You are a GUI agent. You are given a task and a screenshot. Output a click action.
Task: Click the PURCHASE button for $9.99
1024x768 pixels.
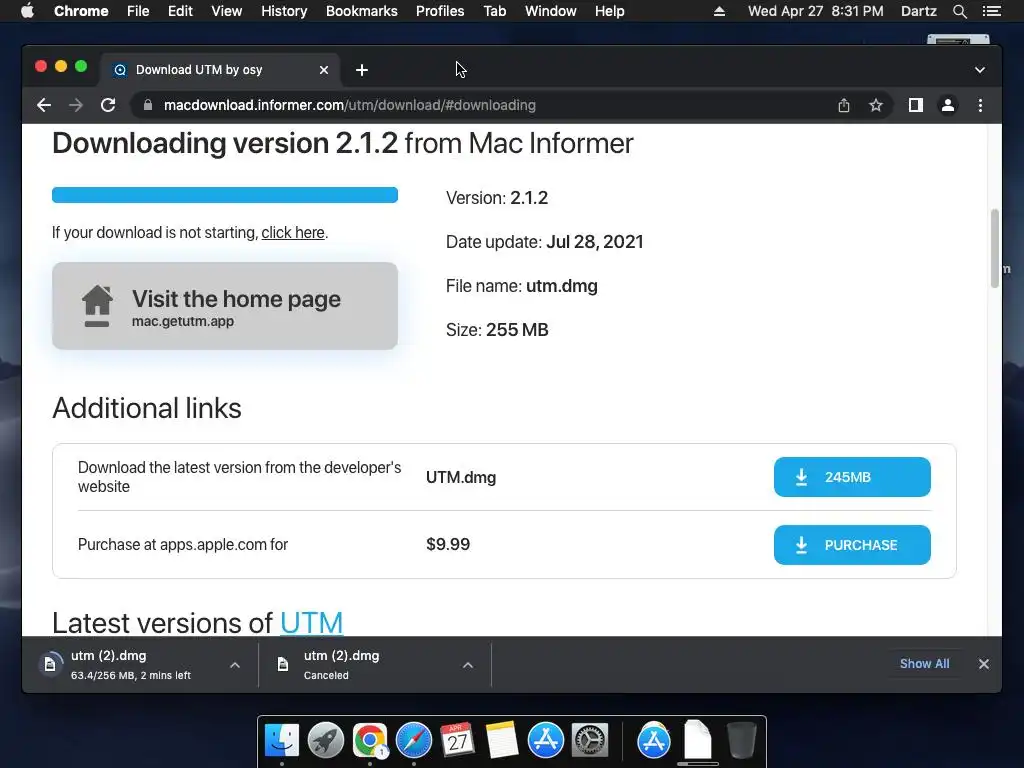852,545
